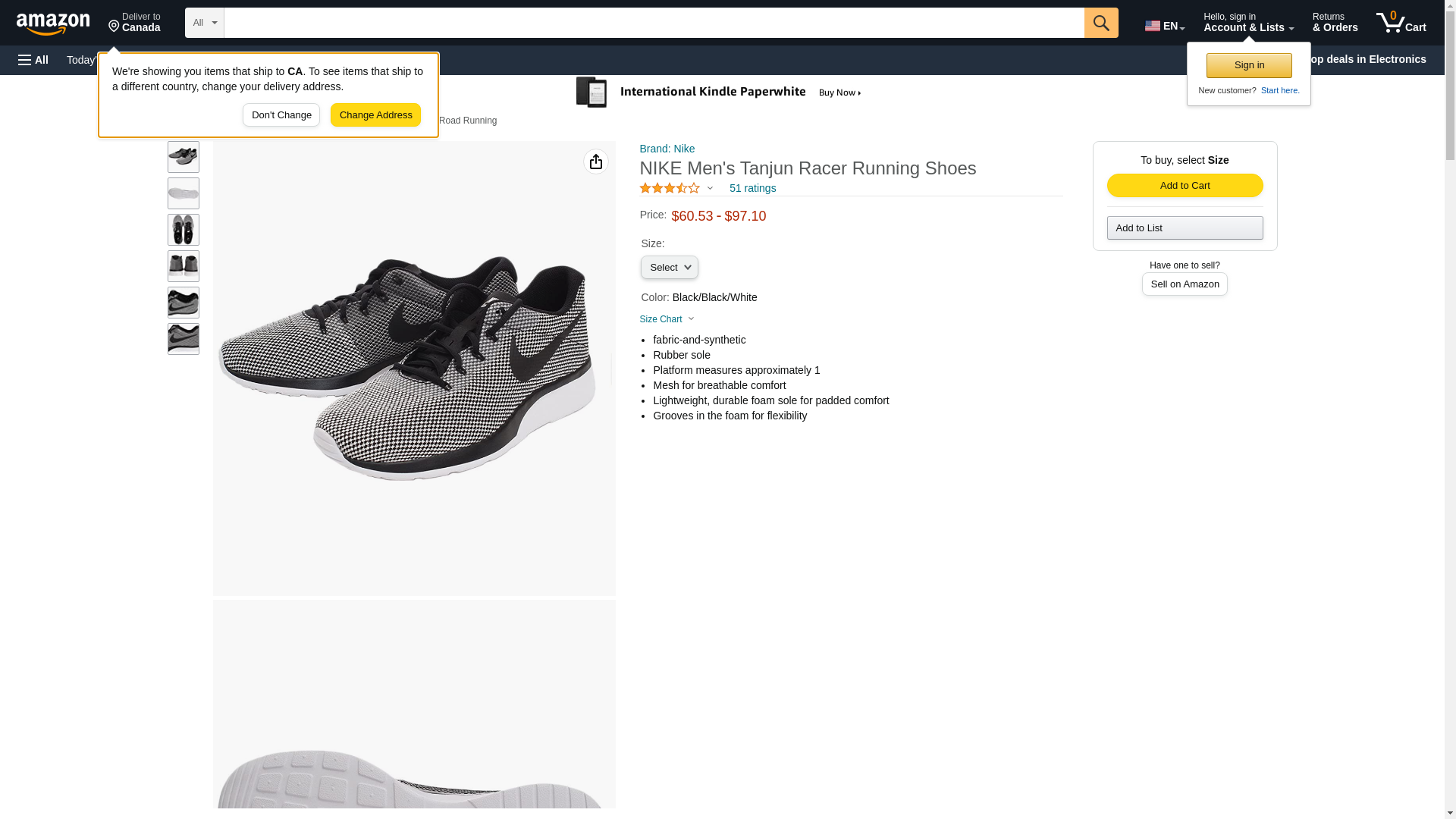Open Account & Lists menu
Viewport: 1456px width, 819px height.
click(x=1247, y=23)
